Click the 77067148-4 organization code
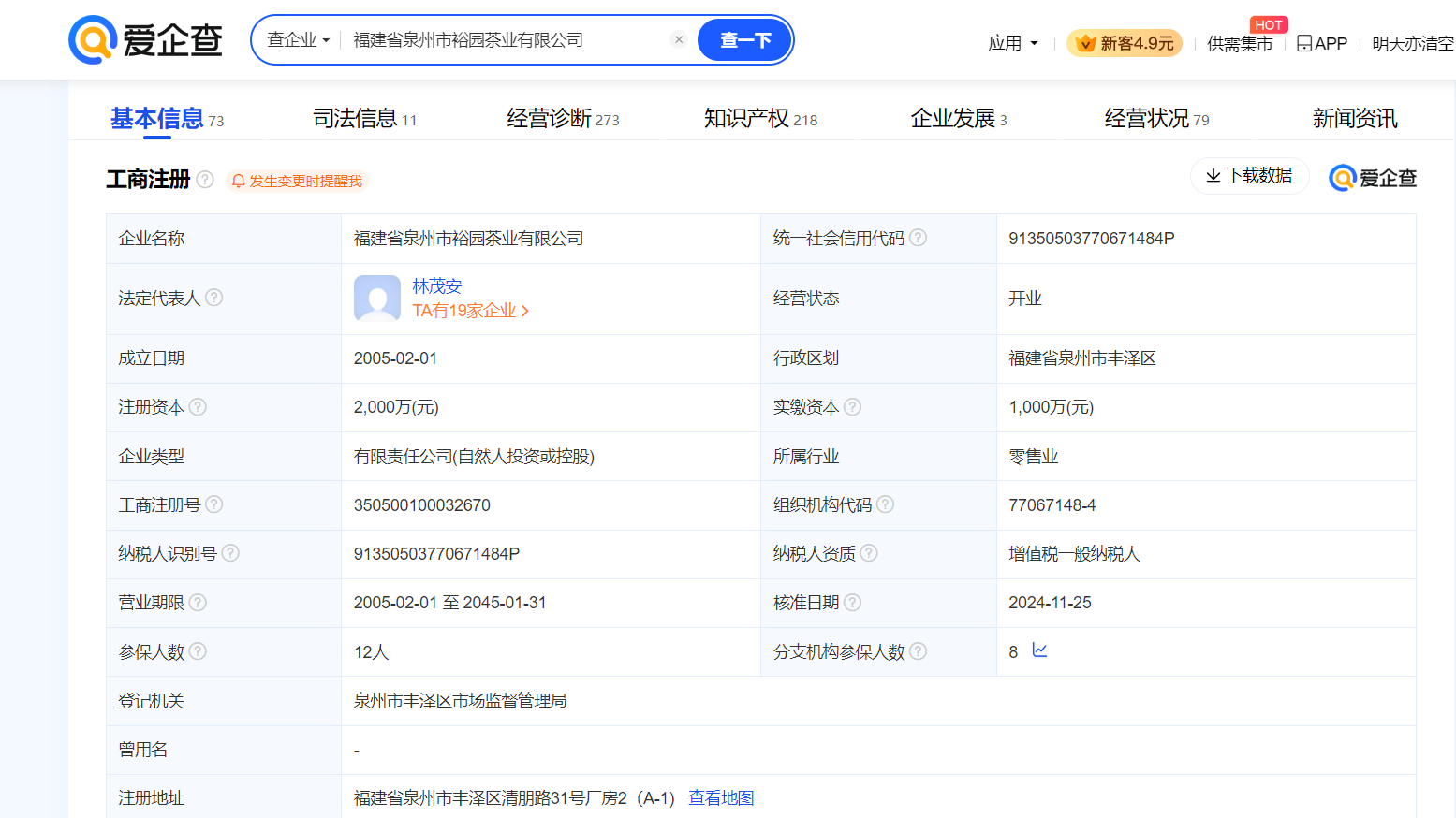 (x=1052, y=505)
